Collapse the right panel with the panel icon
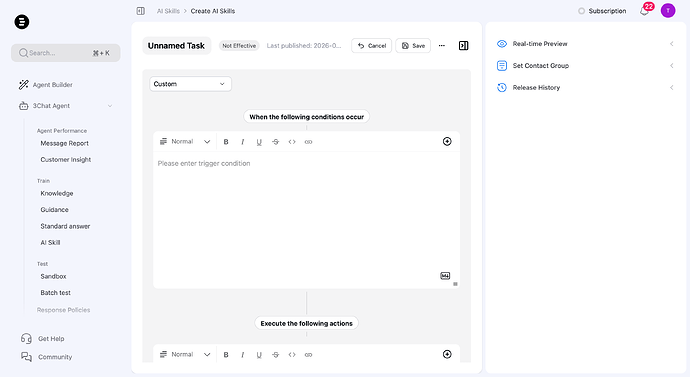The image size is (690, 377). 463,46
